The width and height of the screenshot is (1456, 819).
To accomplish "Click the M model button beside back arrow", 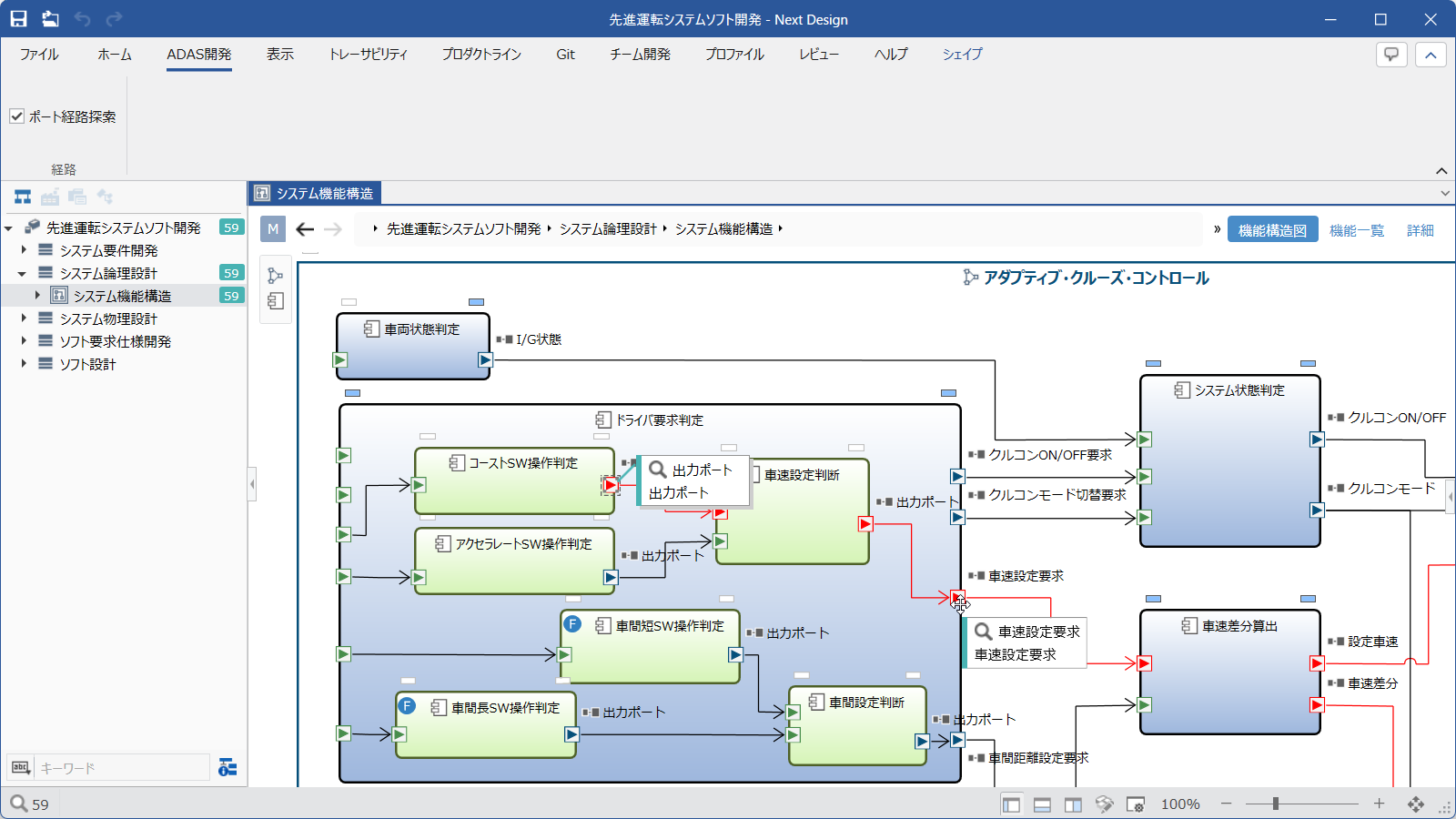I will coord(273,229).
